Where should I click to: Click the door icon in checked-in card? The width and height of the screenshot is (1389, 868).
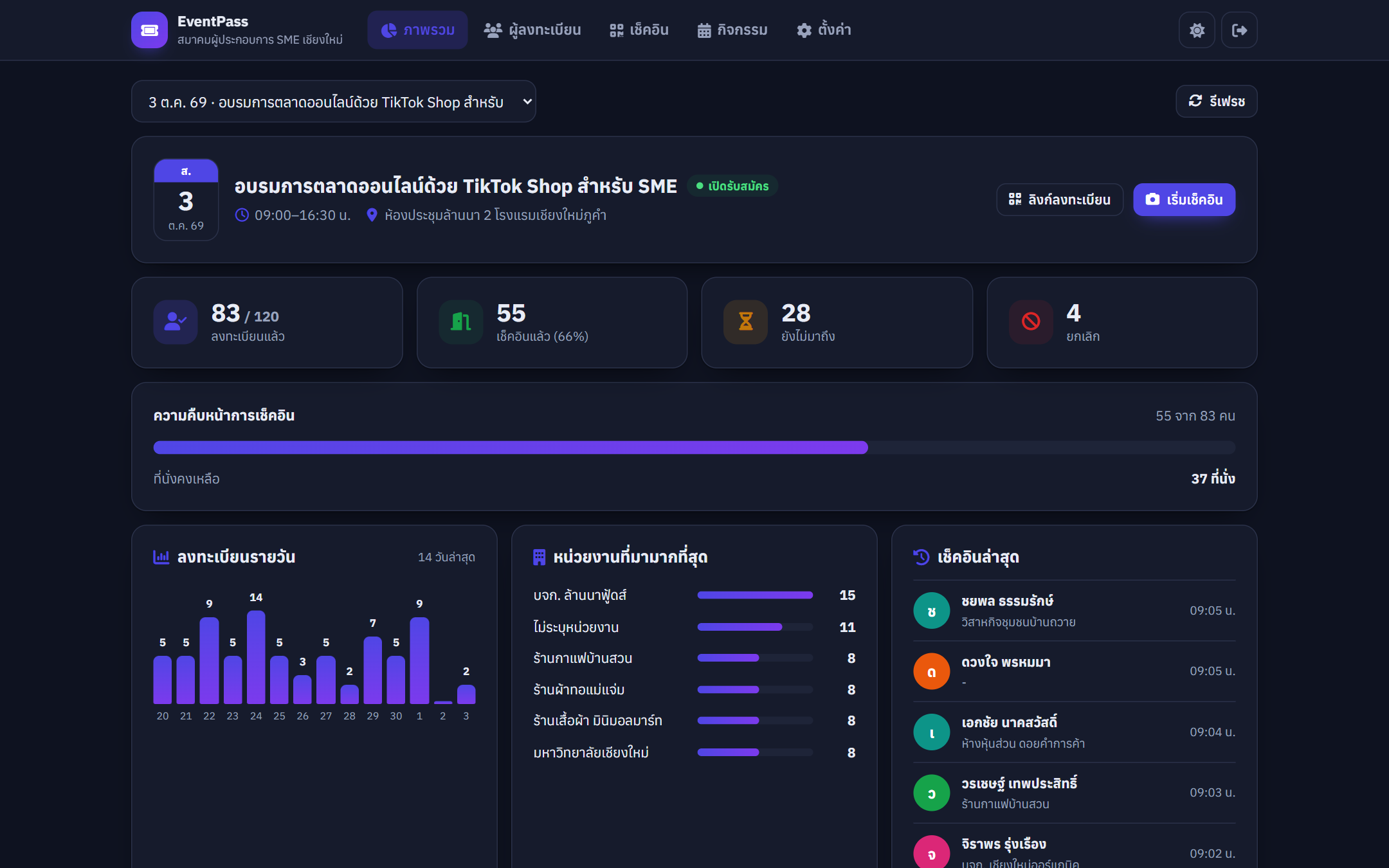[x=460, y=321]
